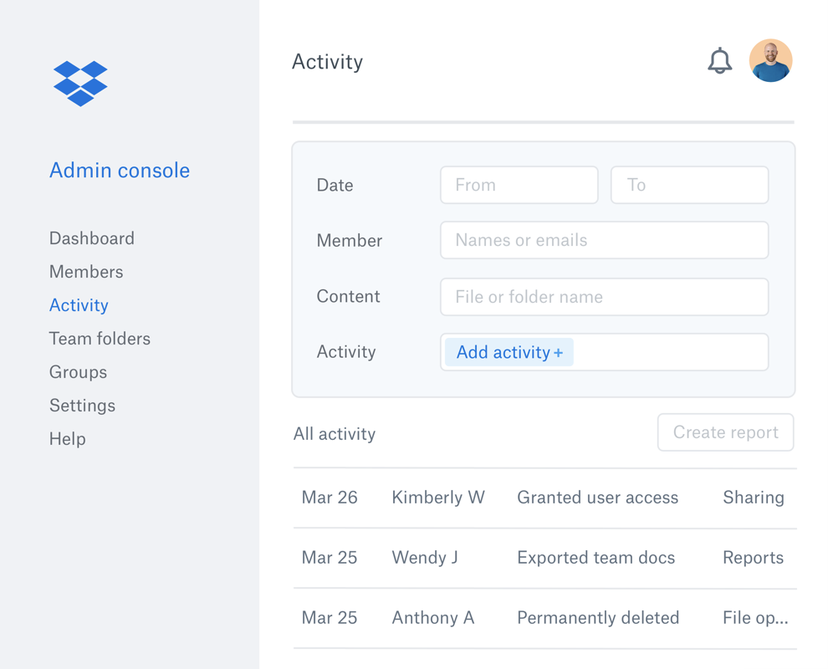Open the notifications bell
Screen dimensions: 828x669
[720, 60]
